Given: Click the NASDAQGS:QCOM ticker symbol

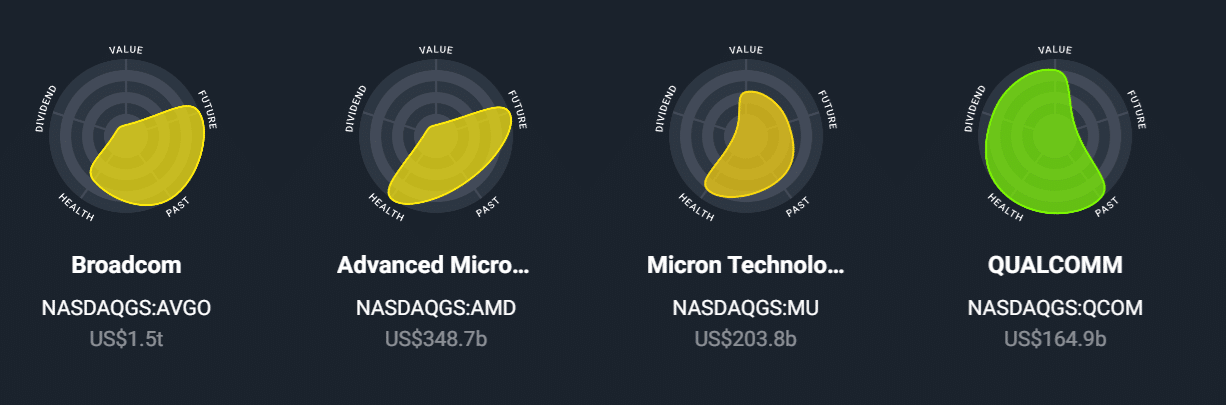Looking at the screenshot, I should coord(1055,309).
